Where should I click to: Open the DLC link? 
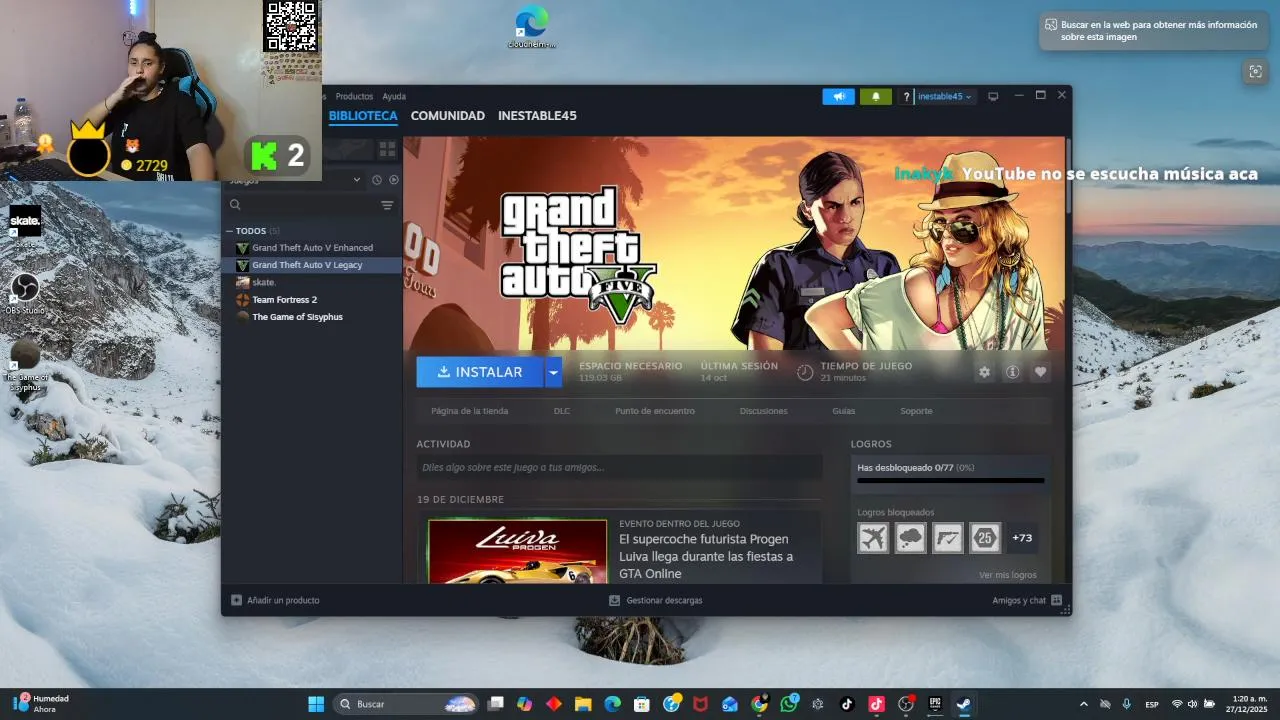(562, 411)
